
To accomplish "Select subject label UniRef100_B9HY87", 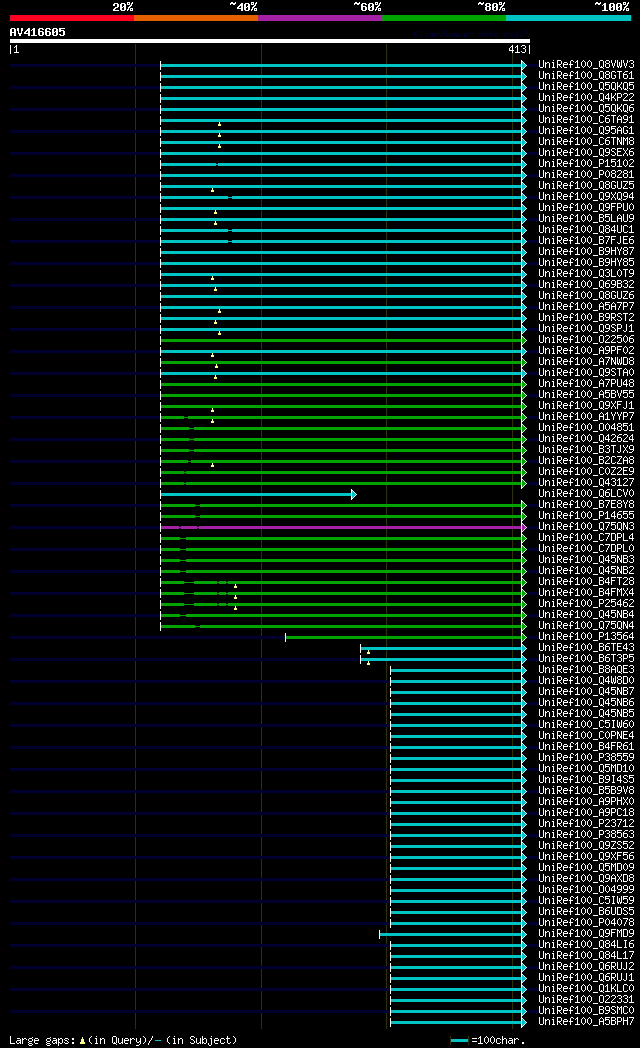I will click(x=586, y=252).
